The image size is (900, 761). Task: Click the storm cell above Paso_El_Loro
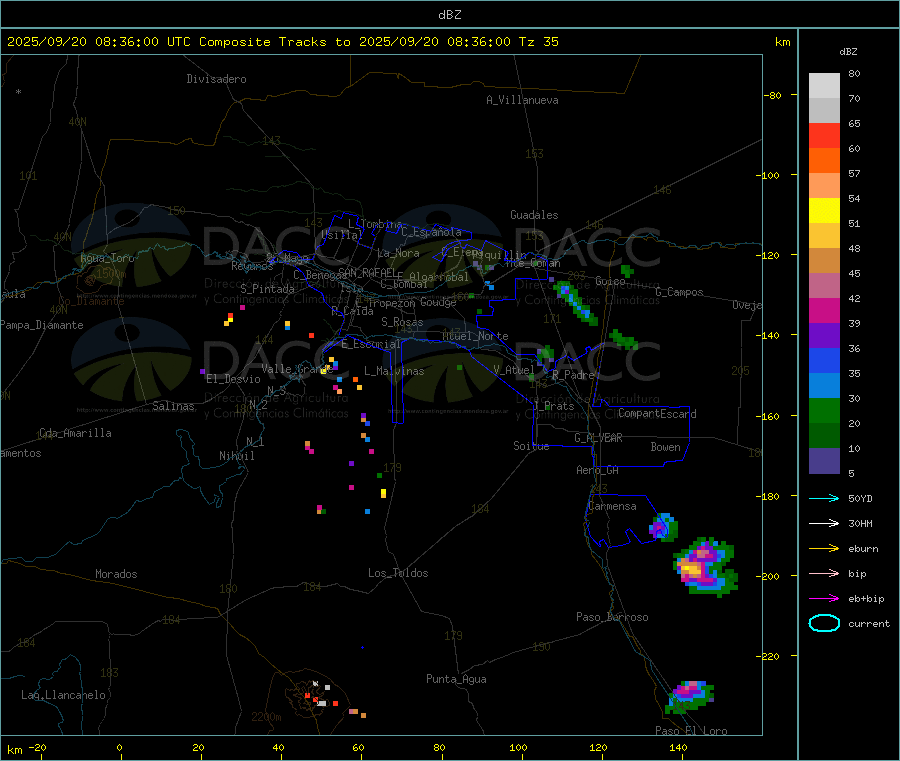(689, 696)
